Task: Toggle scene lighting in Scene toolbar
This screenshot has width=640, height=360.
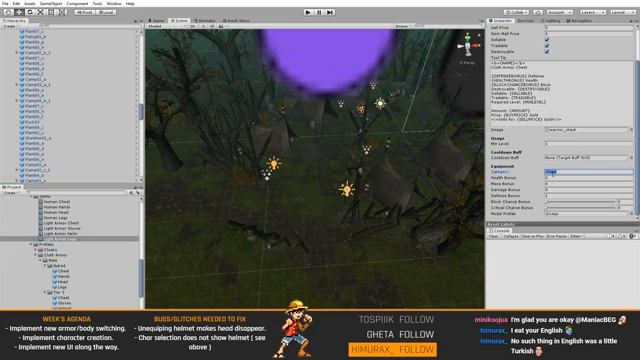Action: tap(203, 26)
